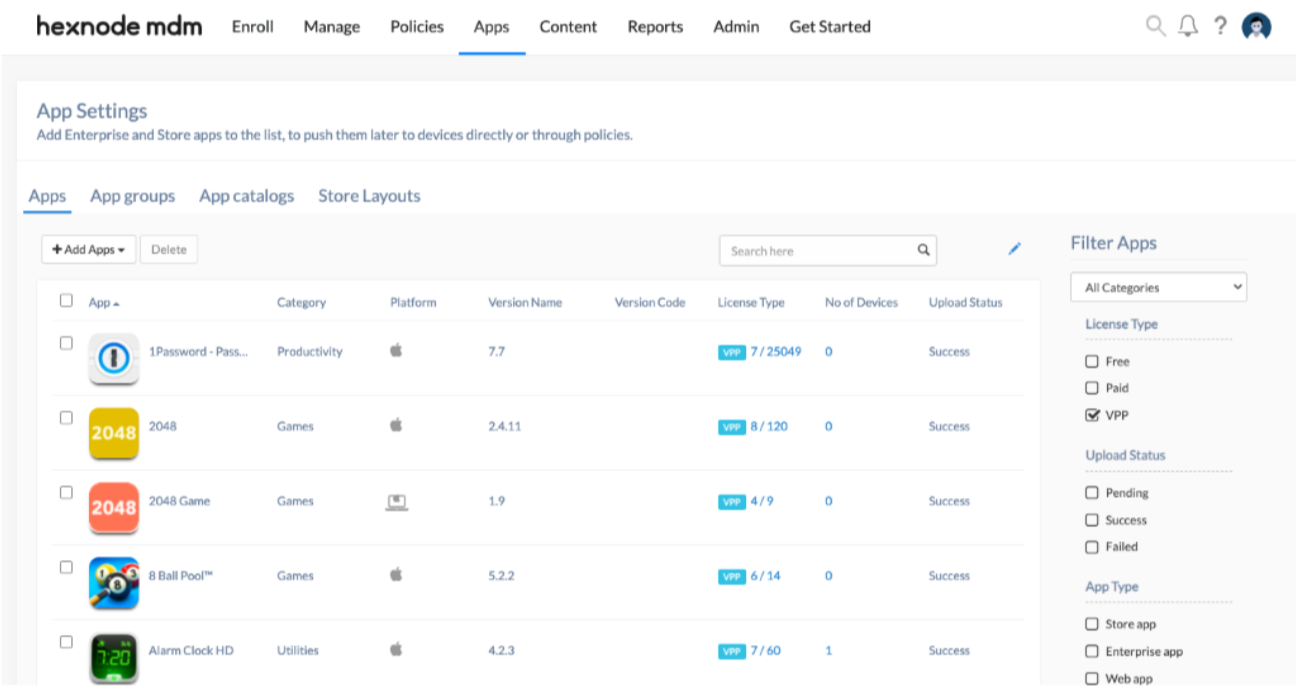
Task: Open the Add Apps dropdown button
Action: (88, 249)
